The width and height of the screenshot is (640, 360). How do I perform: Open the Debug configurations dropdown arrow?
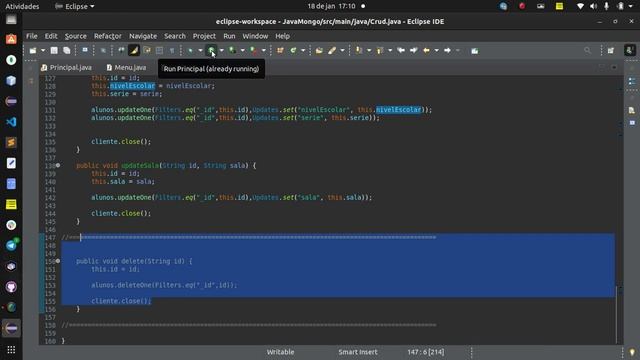click(200, 51)
